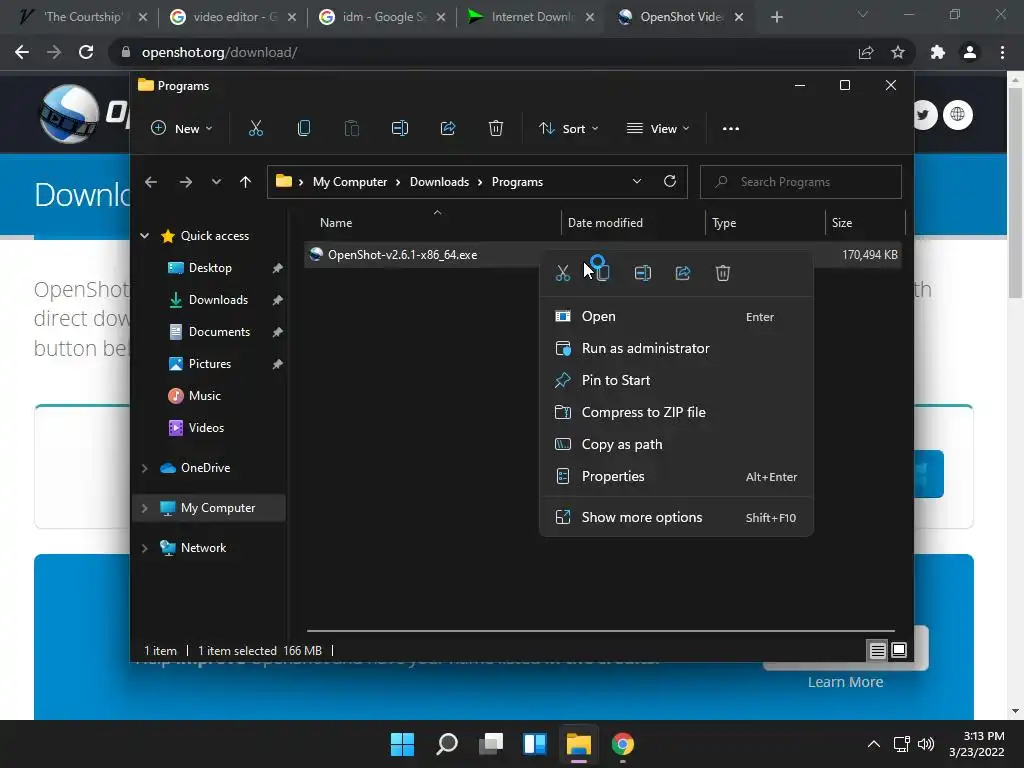
Task: Bookmark this page with star icon
Action: (898, 52)
